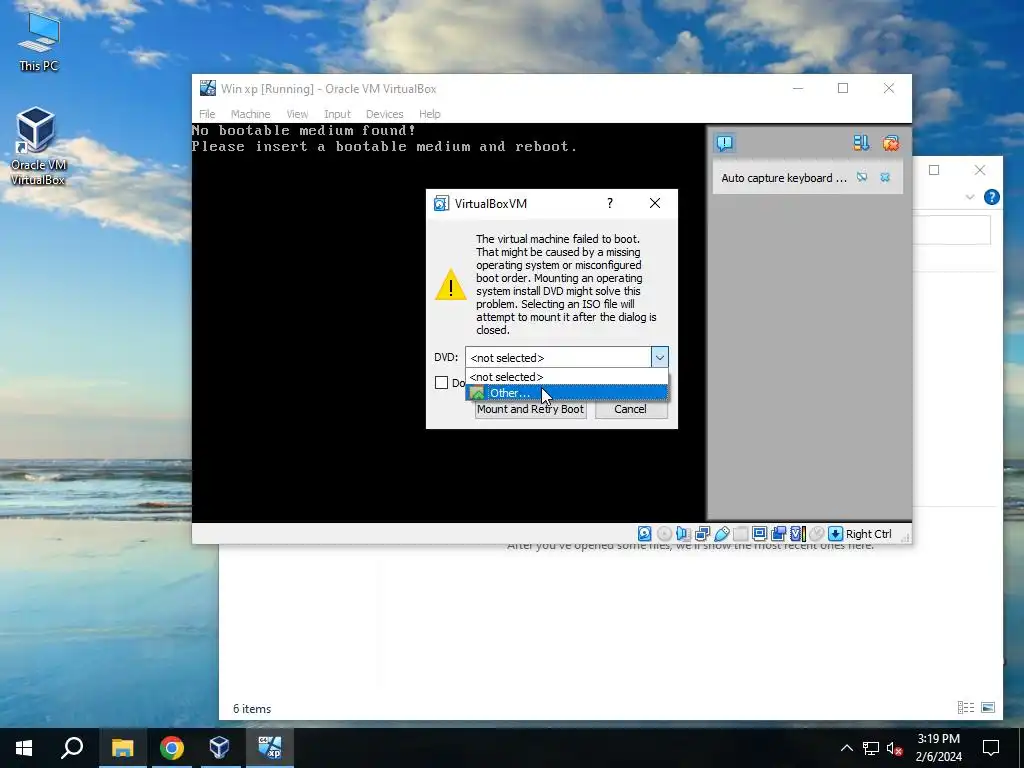Click the DVD combo box field showing <not selected>
1024x768 pixels.
click(x=558, y=357)
